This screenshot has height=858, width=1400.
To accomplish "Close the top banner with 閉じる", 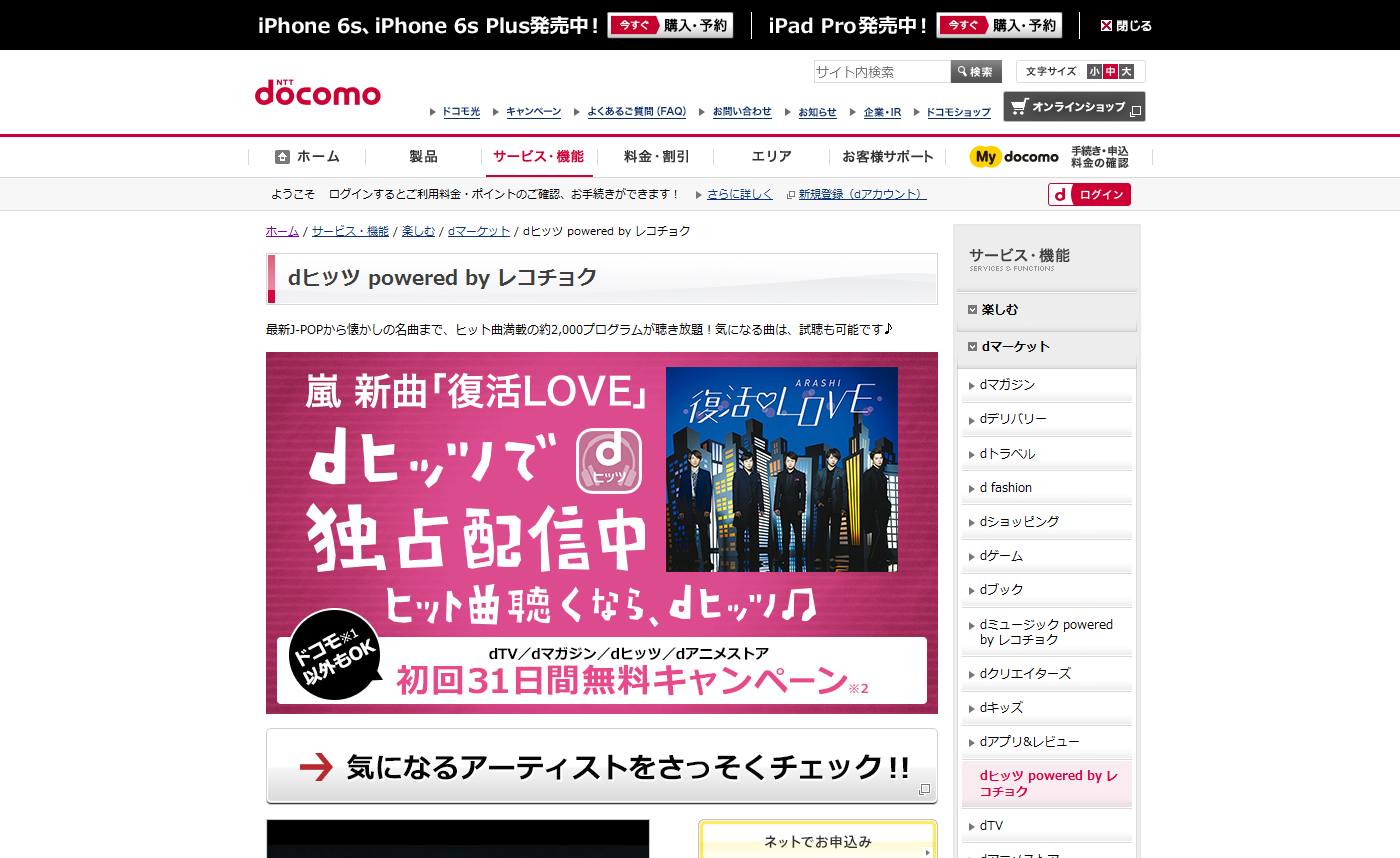I will point(1126,26).
